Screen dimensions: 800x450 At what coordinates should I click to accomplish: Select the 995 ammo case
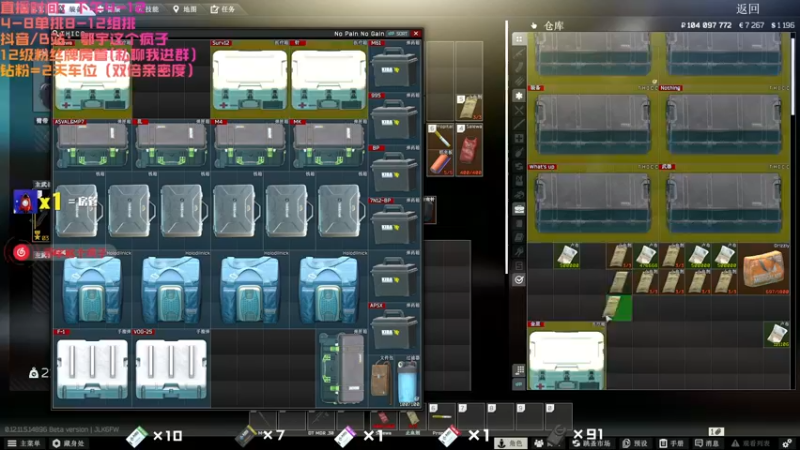(x=394, y=119)
